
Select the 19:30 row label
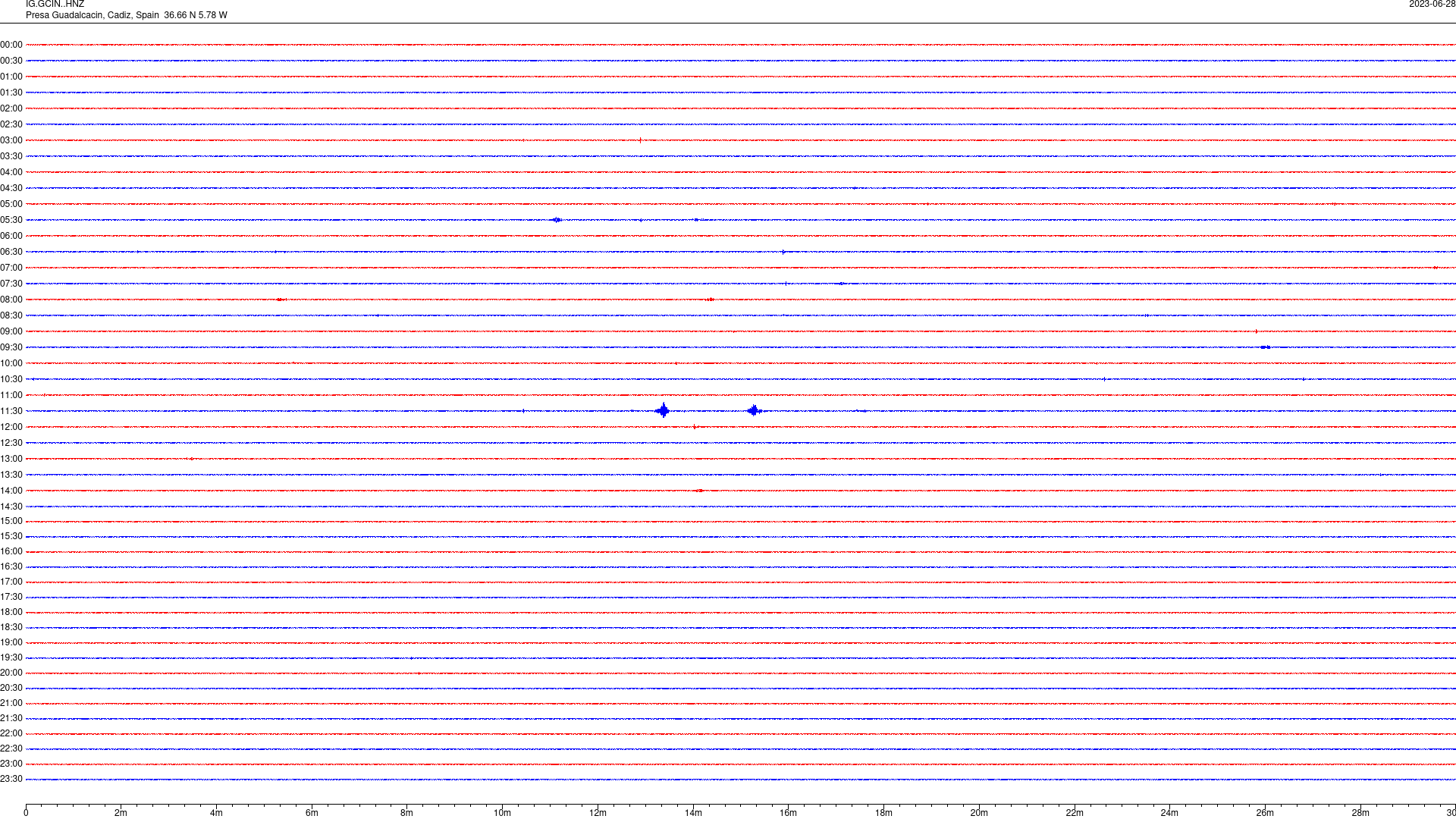[x=11, y=657]
